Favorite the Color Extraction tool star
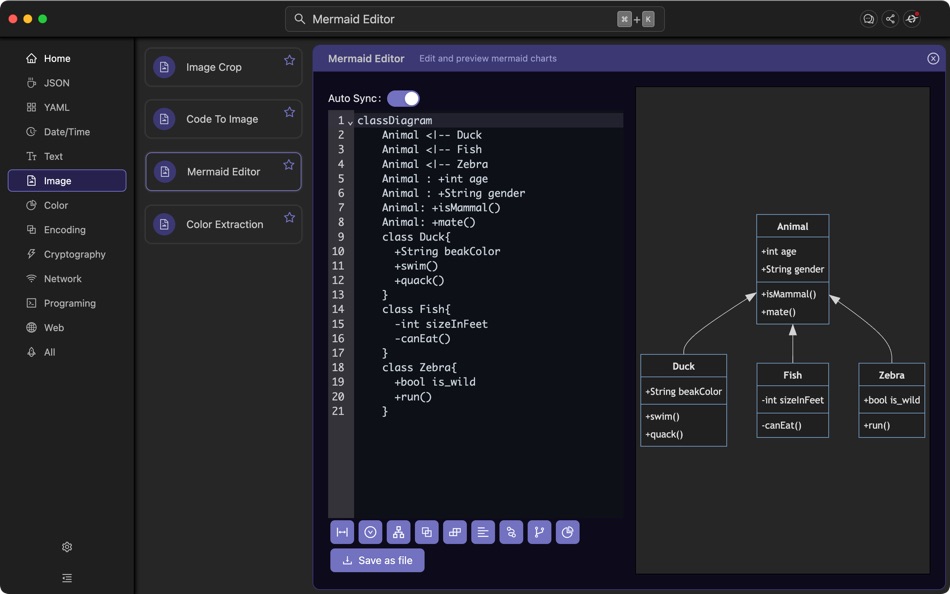Image resolution: width=950 pixels, height=594 pixels. (x=290, y=217)
